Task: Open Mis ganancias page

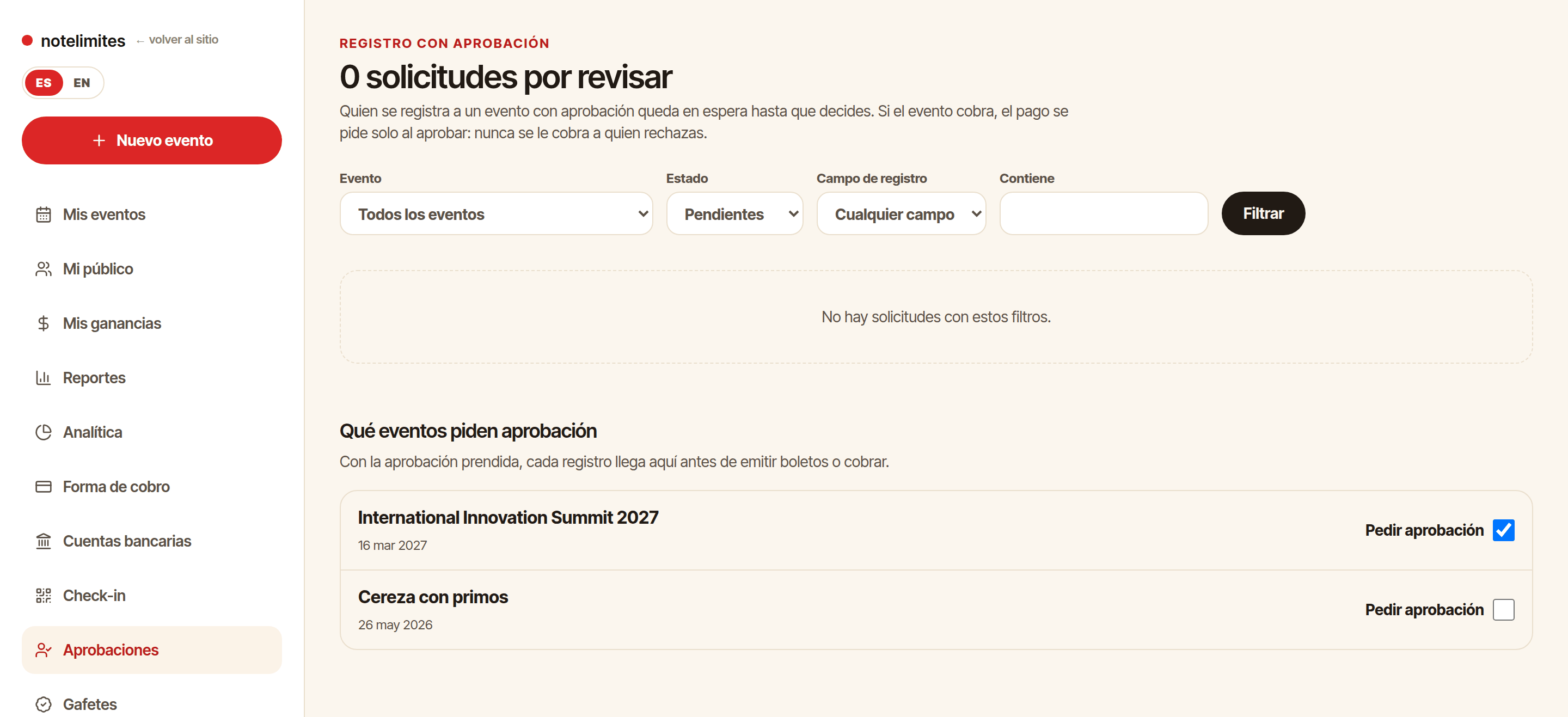Action: [151, 323]
